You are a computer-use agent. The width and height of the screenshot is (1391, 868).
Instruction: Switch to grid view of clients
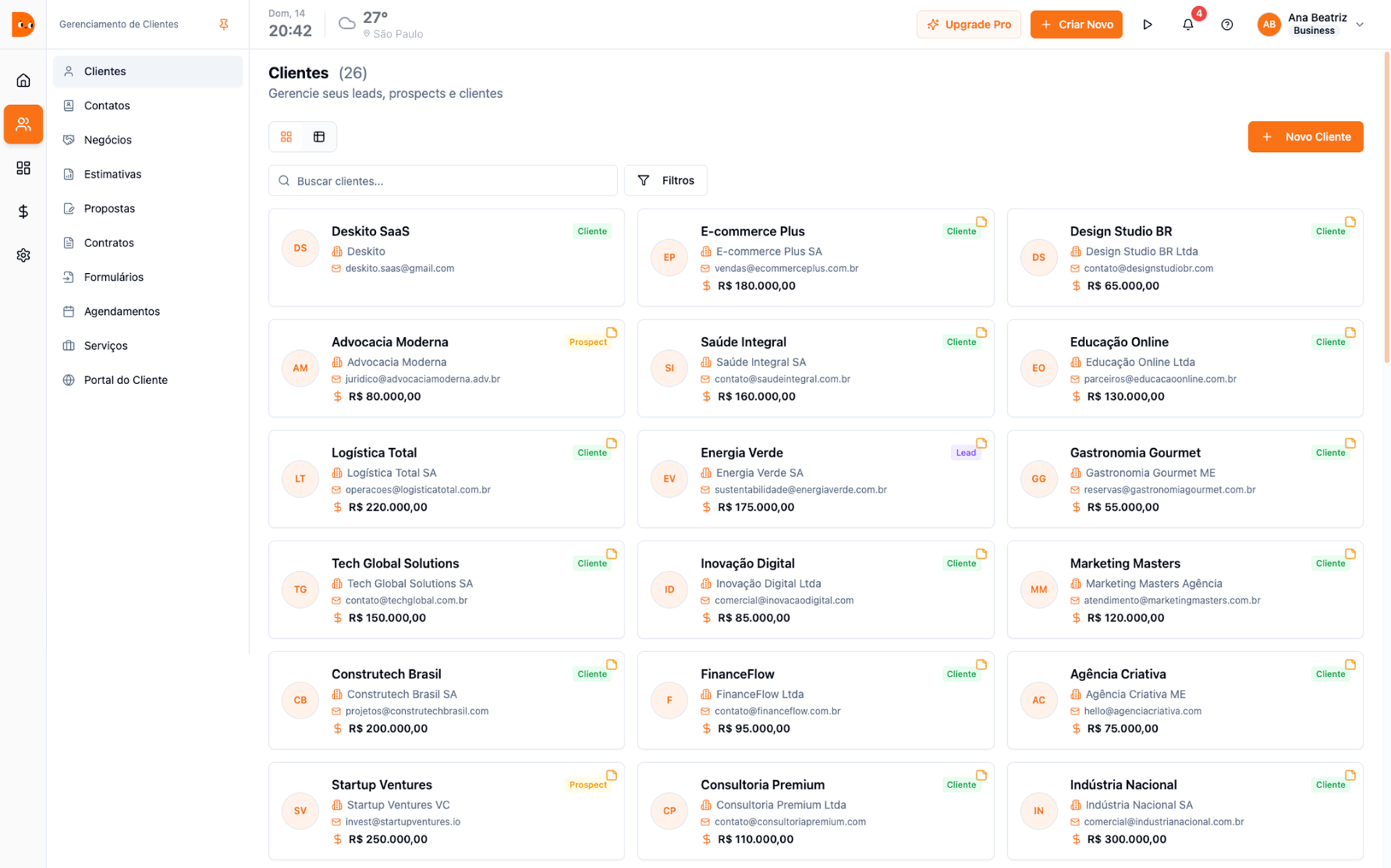pyautogui.click(x=286, y=136)
